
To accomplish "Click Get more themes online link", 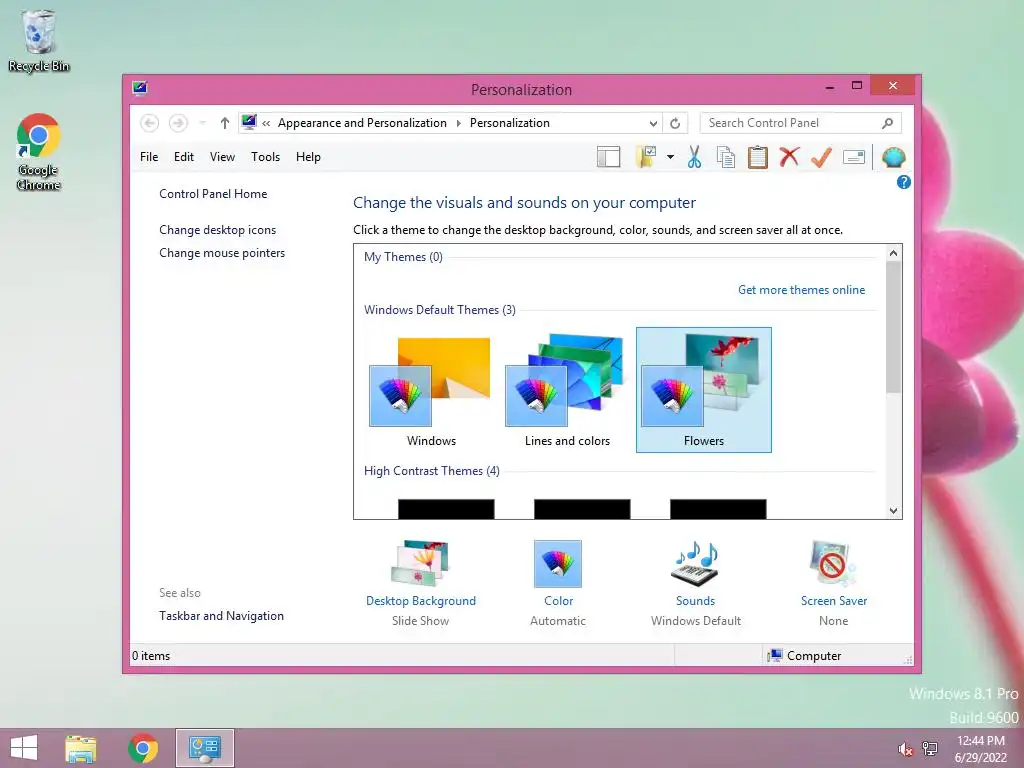I will click(801, 290).
